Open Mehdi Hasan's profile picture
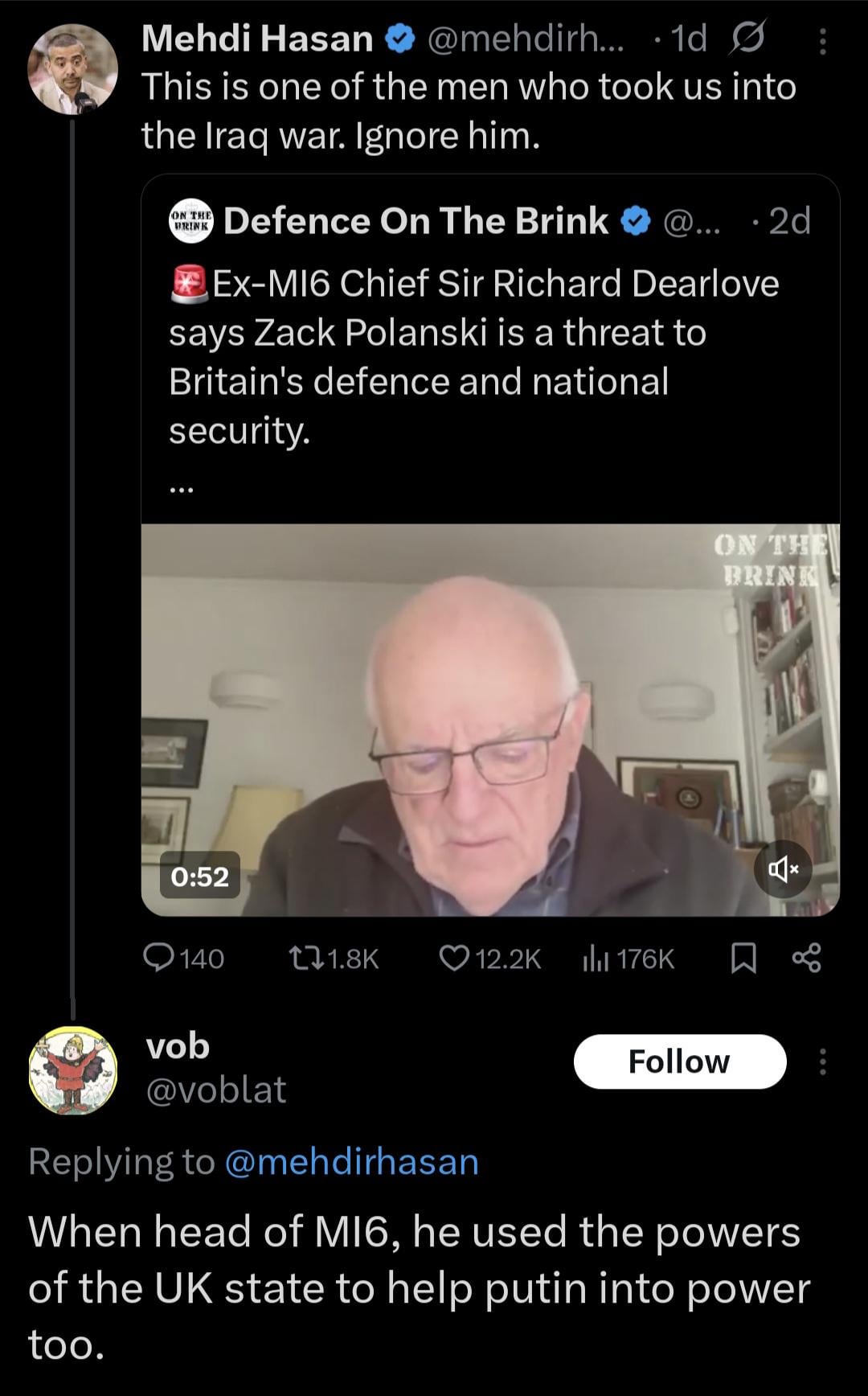This screenshot has height=1396, width=868. (72, 69)
